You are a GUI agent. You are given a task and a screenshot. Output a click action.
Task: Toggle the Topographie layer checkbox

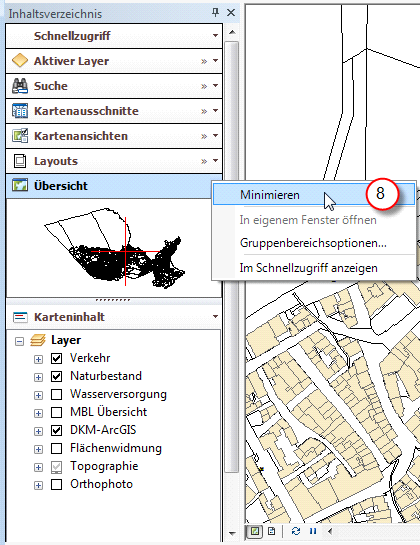[56, 467]
